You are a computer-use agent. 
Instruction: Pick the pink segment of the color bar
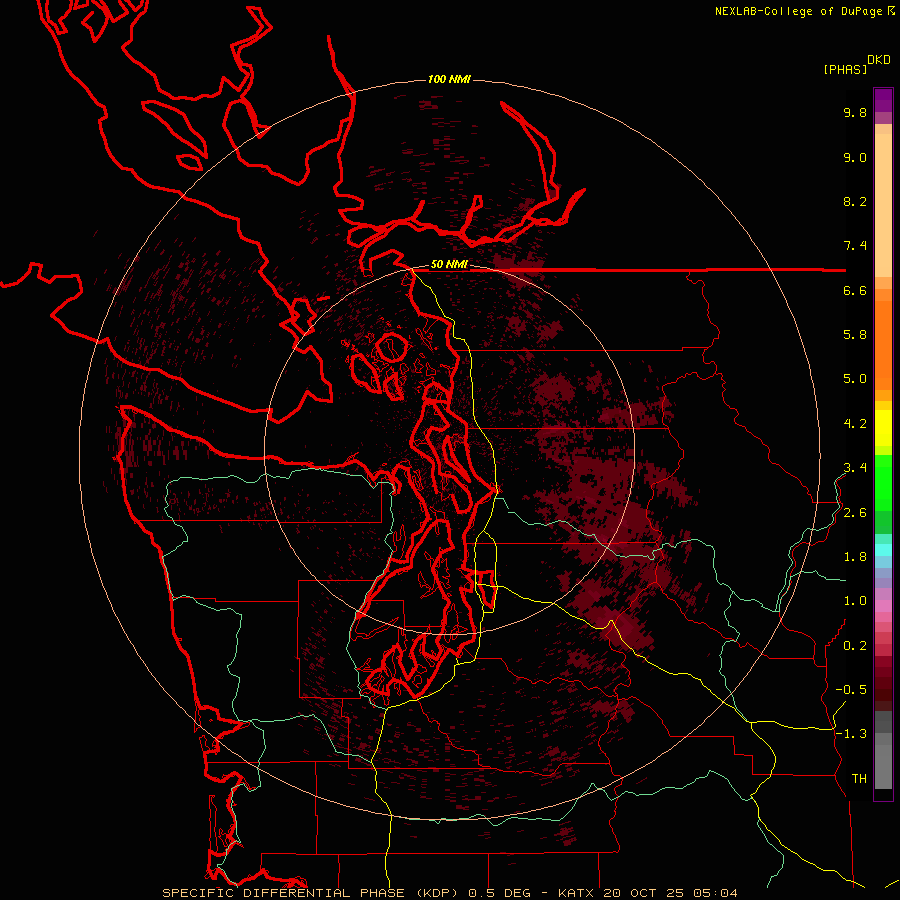click(x=883, y=606)
